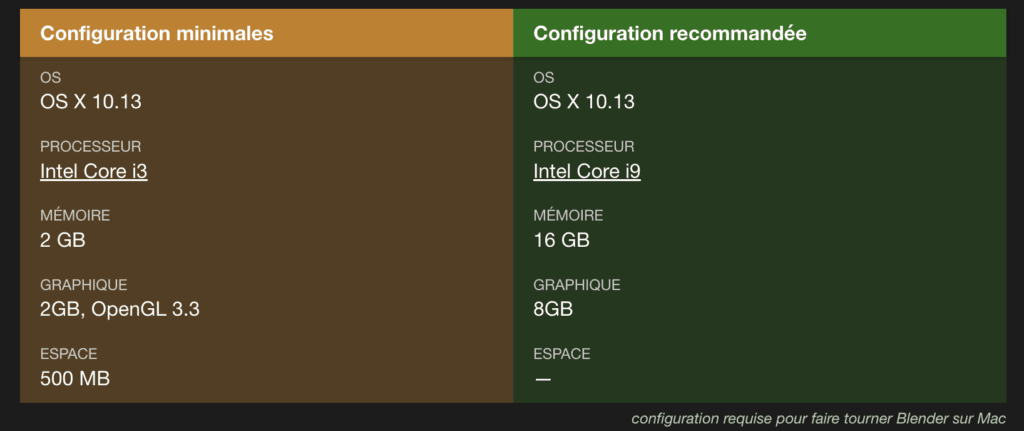
Task: Click the dash under recommended ESPACE
Action: coord(542,379)
